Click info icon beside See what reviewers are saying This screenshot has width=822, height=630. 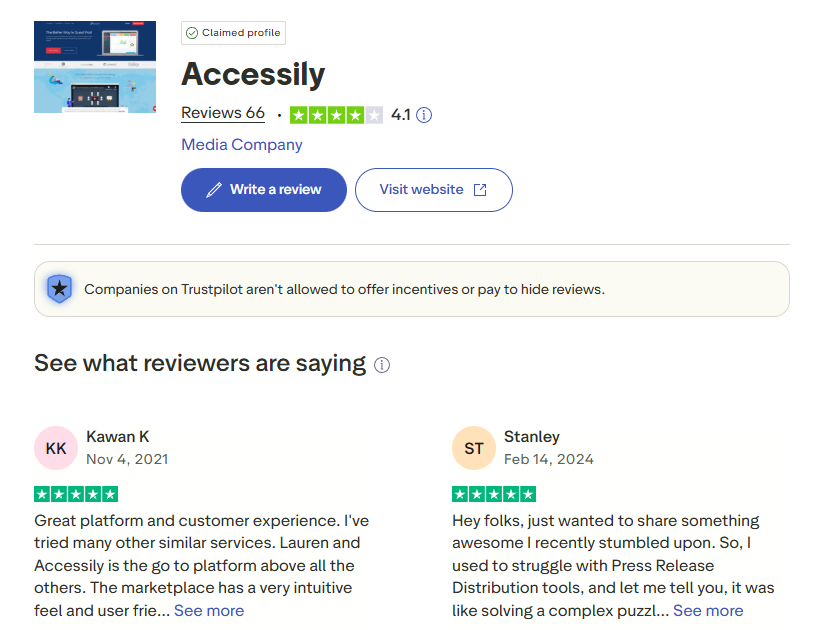(x=382, y=365)
